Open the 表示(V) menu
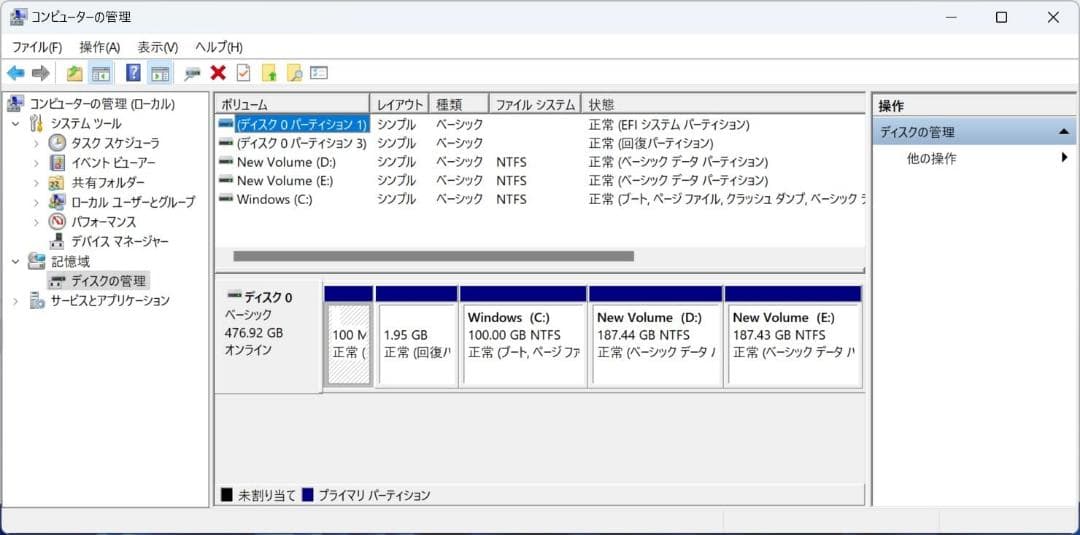The image size is (1080, 535). pos(157,48)
